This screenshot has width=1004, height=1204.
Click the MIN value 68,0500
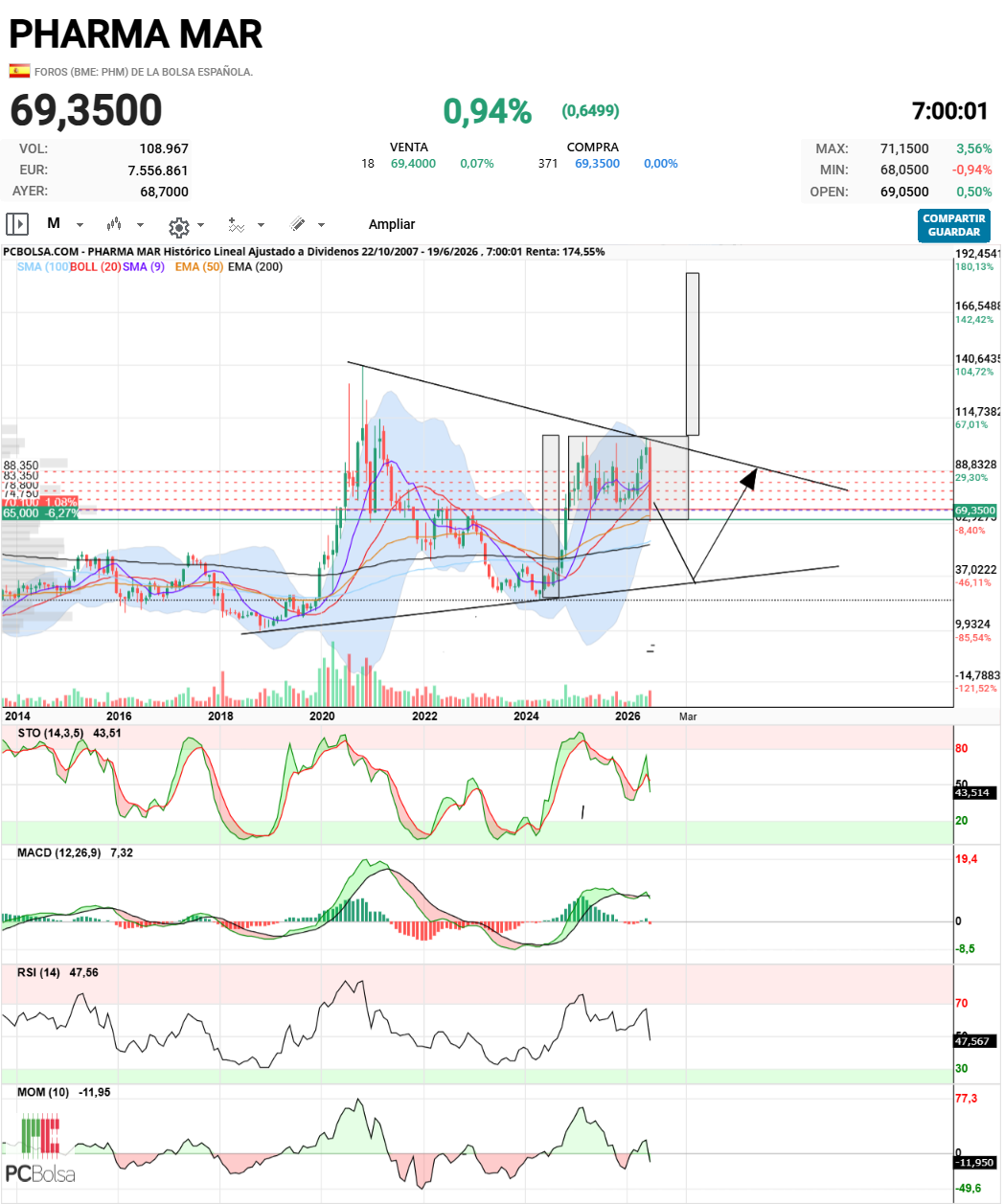[904, 170]
